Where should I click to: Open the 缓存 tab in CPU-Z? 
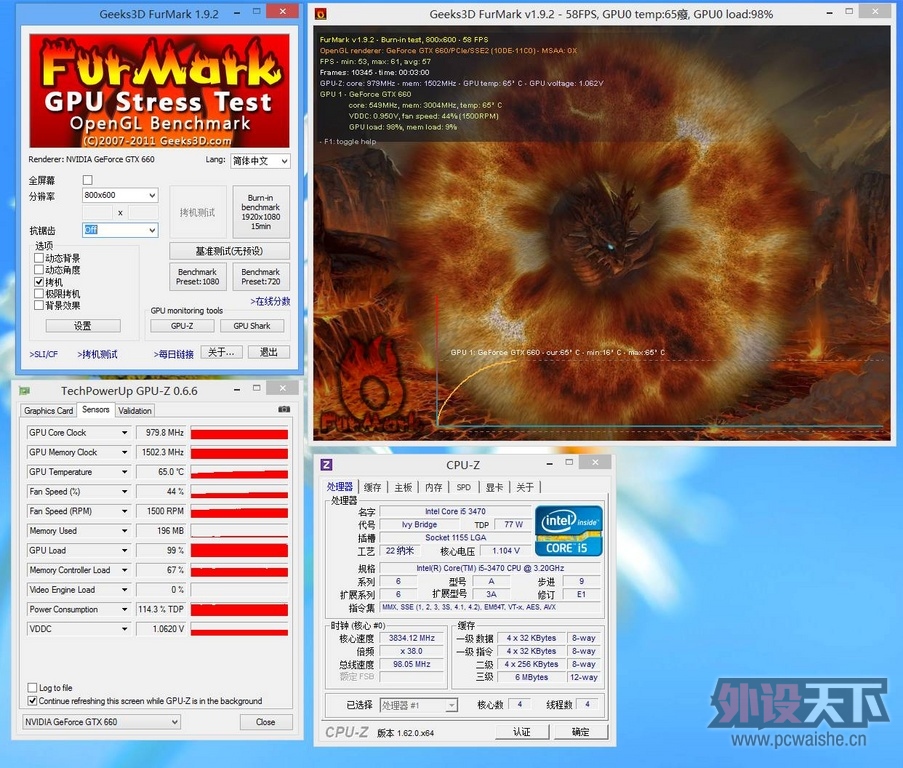tap(373, 487)
